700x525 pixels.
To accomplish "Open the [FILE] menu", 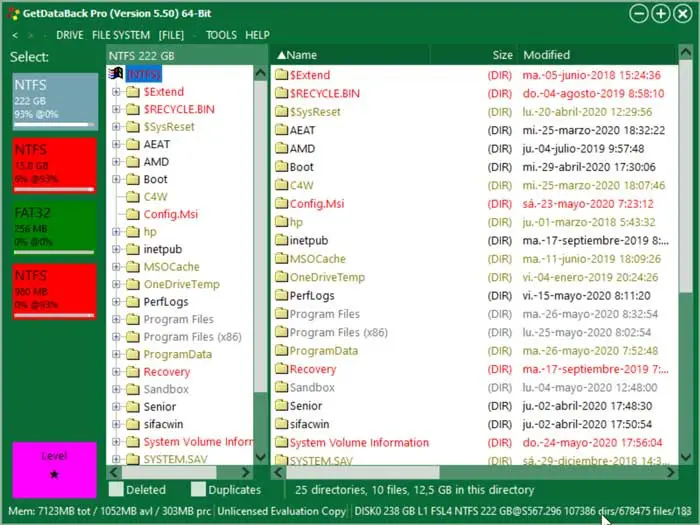I will point(171,35).
